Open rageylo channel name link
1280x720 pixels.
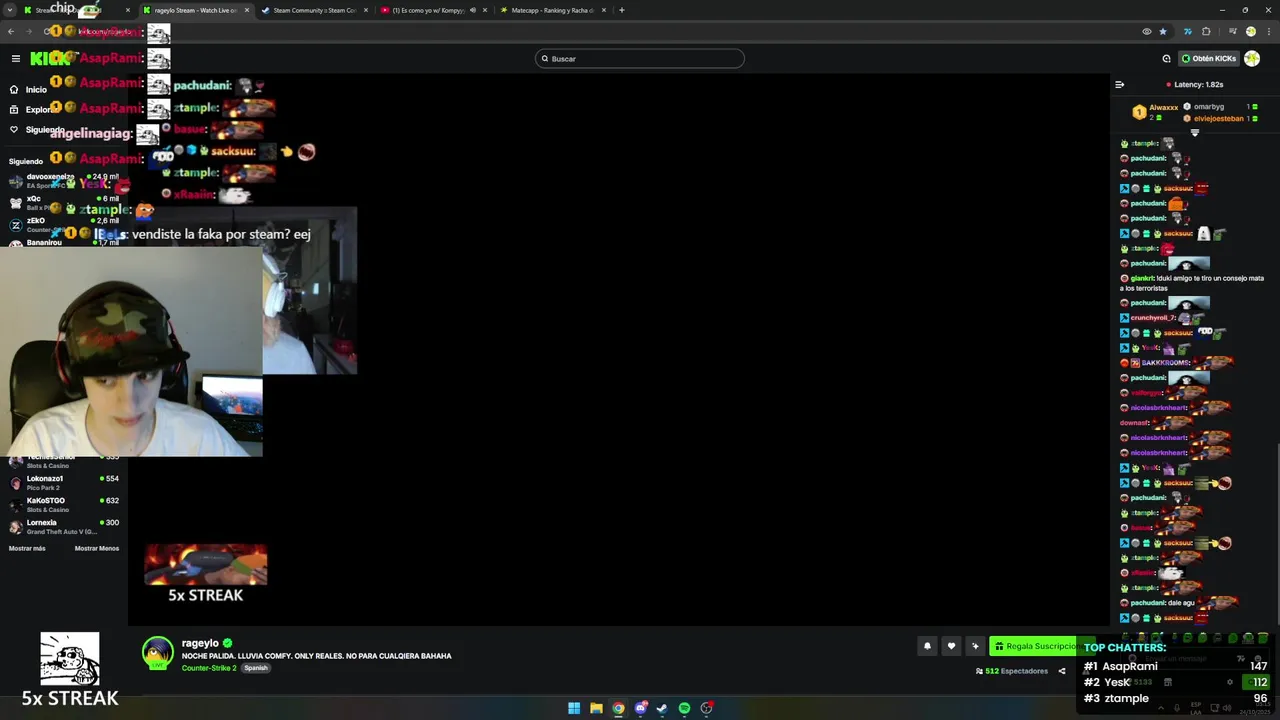(x=200, y=643)
